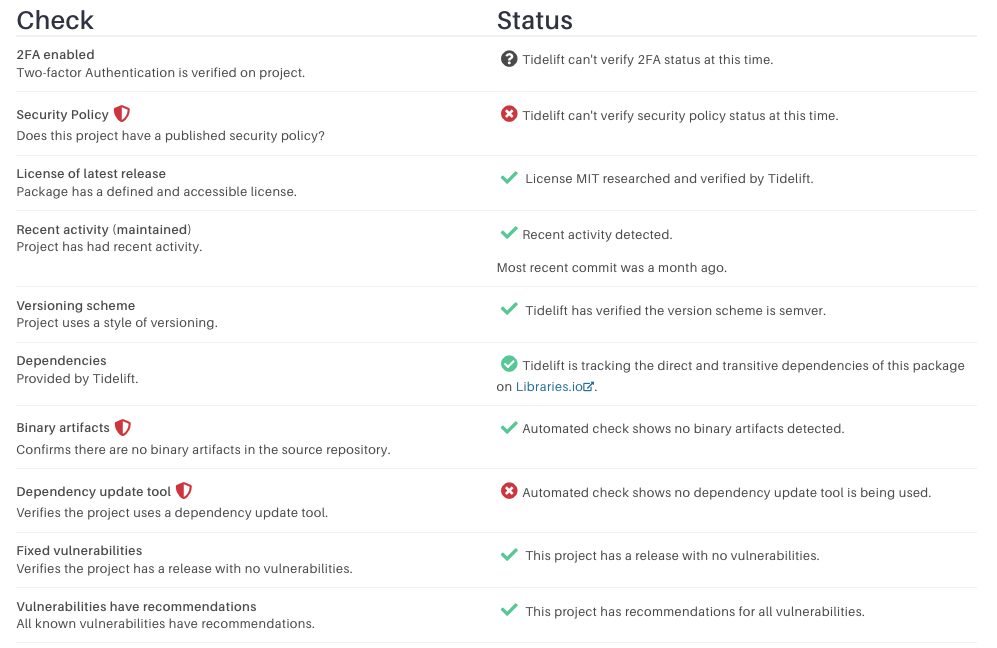Viewport: 997px width, 648px height.
Task: Click the red X icon for security policy status
Action: click(x=509, y=114)
